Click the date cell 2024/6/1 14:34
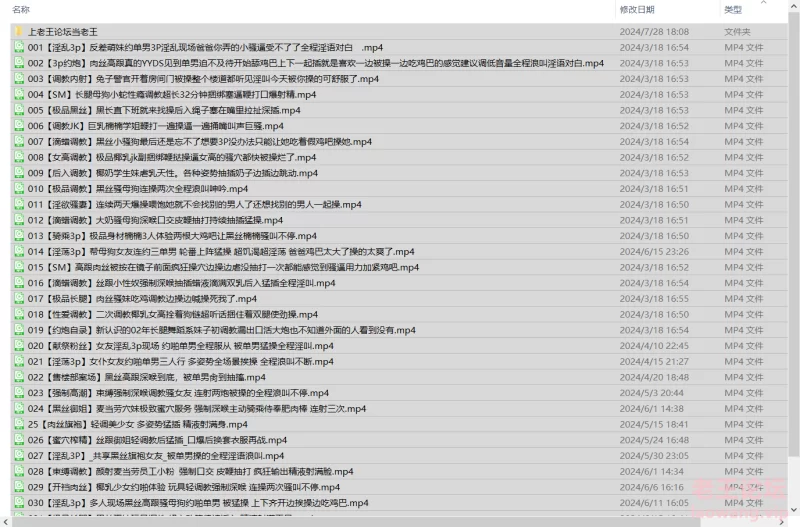800x527 pixels. 652,471
